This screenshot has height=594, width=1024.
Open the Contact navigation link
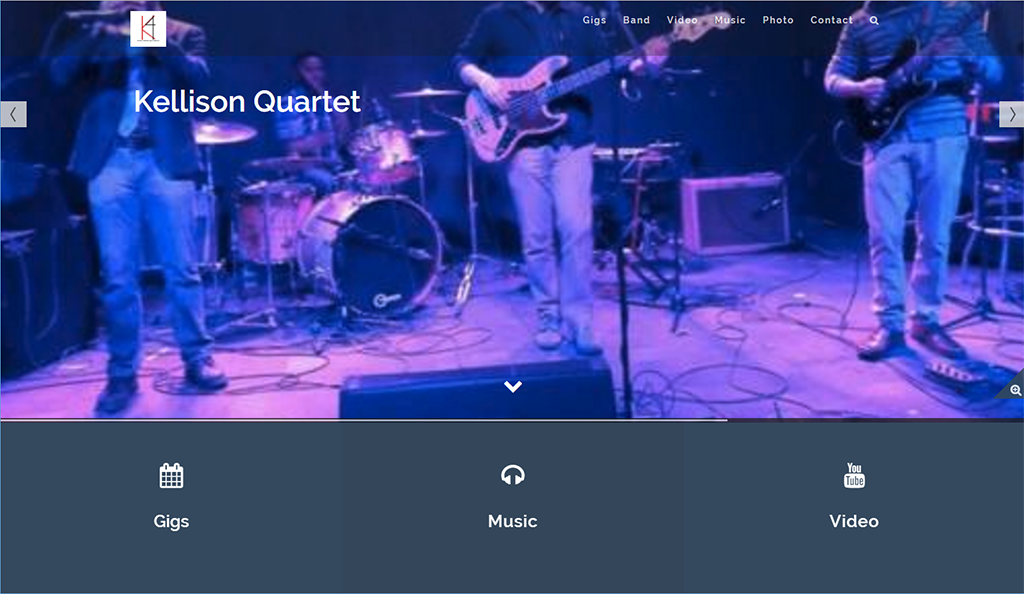point(831,20)
